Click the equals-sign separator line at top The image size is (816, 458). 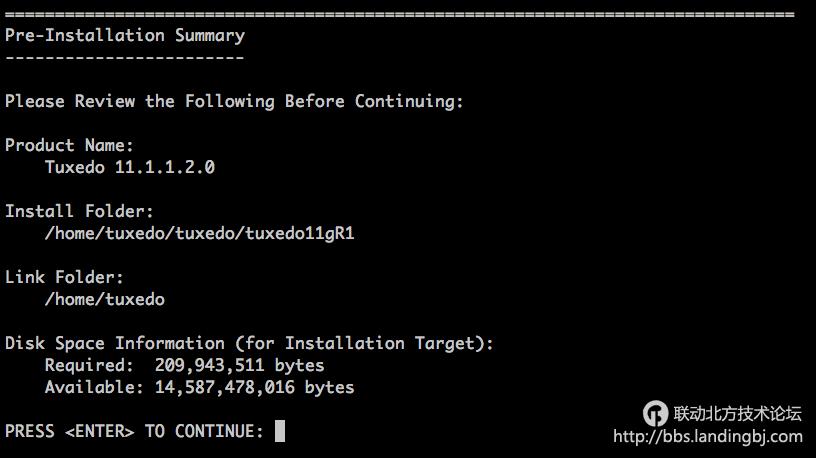(400, 14)
